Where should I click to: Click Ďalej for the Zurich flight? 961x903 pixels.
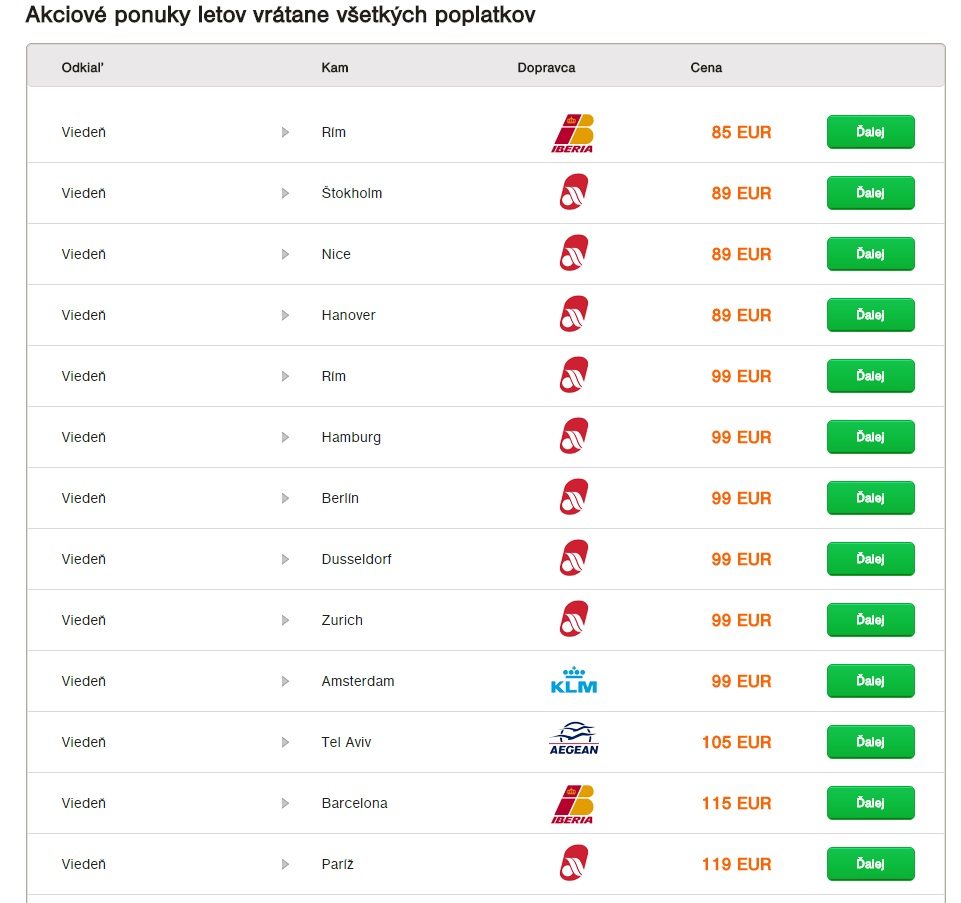click(x=870, y=620)
